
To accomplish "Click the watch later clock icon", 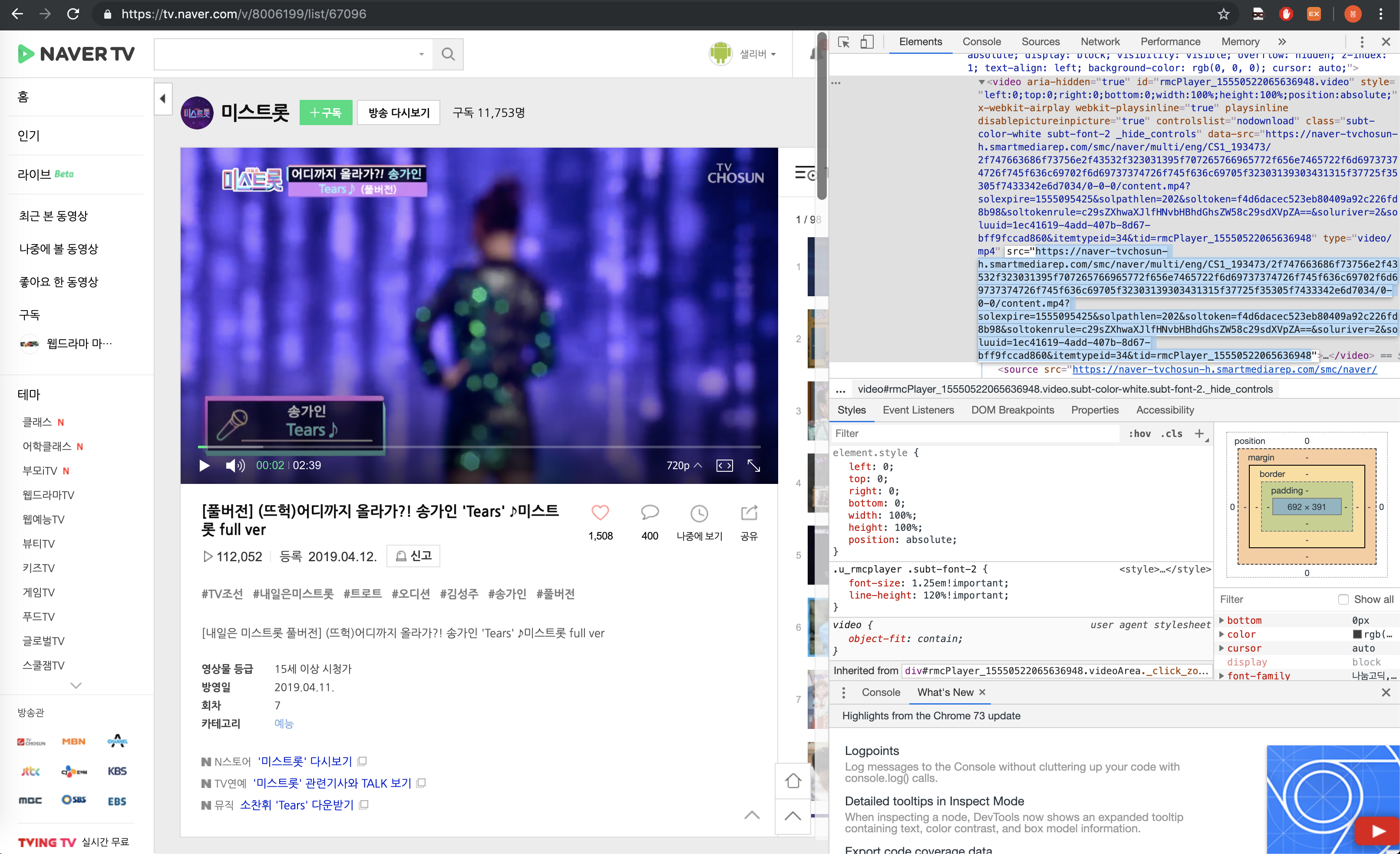I will coord(699,513).
